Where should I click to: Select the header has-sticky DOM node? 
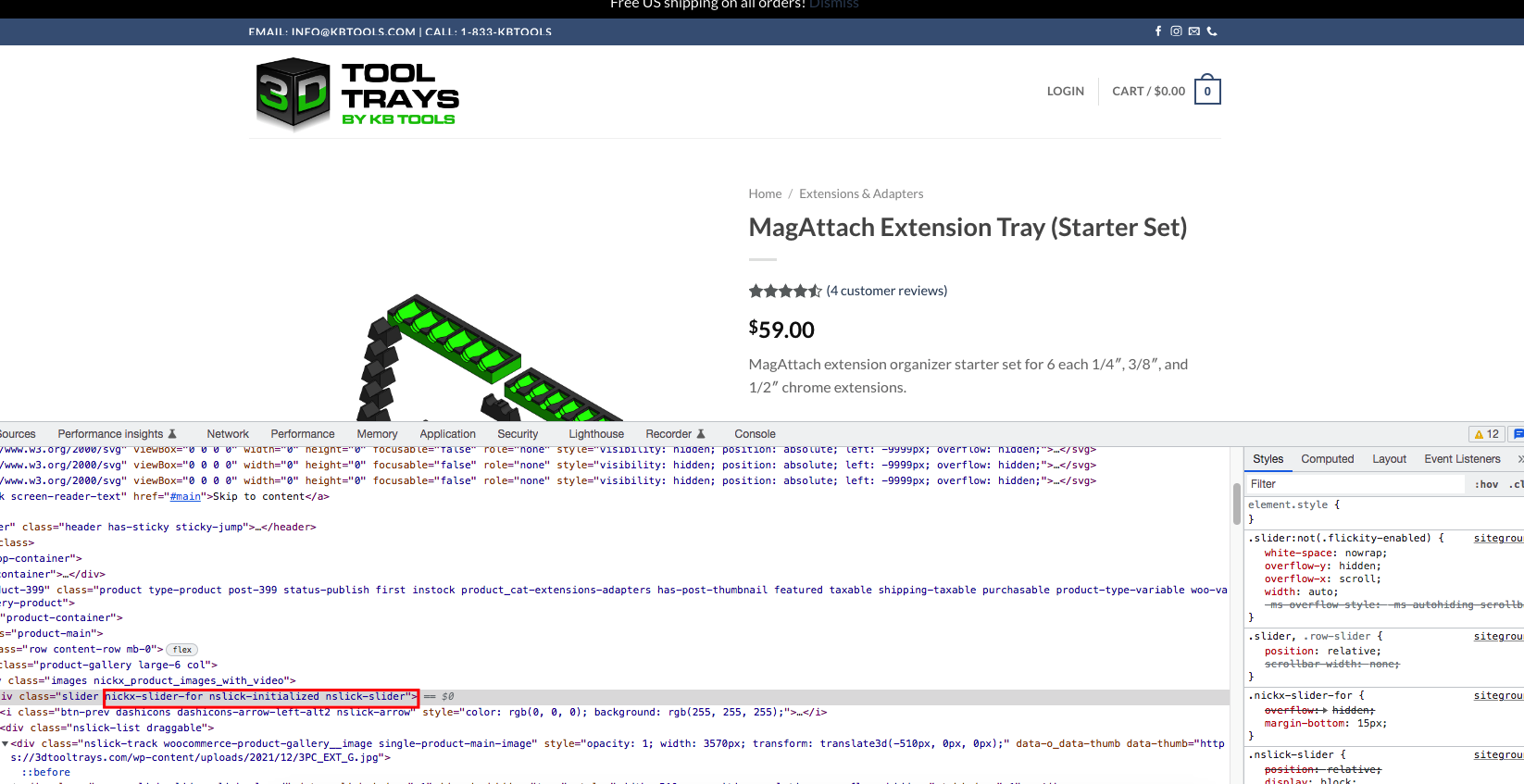click(615, 528)
